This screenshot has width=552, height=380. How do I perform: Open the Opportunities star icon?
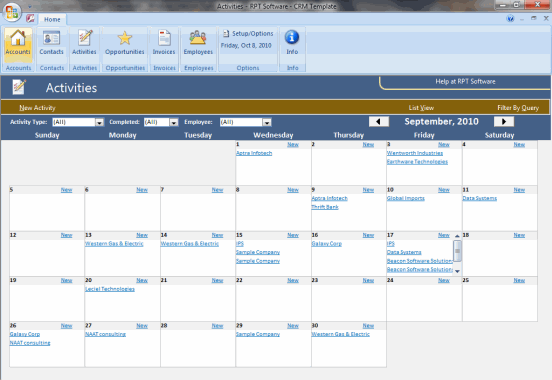click(125, 42)
